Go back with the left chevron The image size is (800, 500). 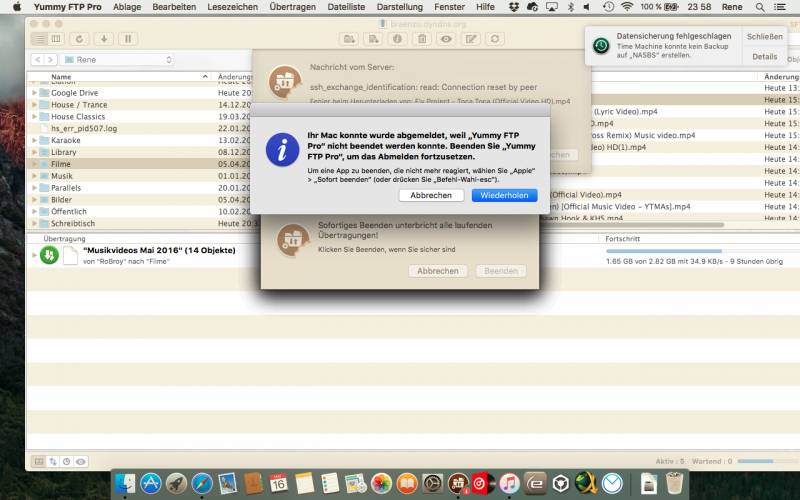[38, 60]
